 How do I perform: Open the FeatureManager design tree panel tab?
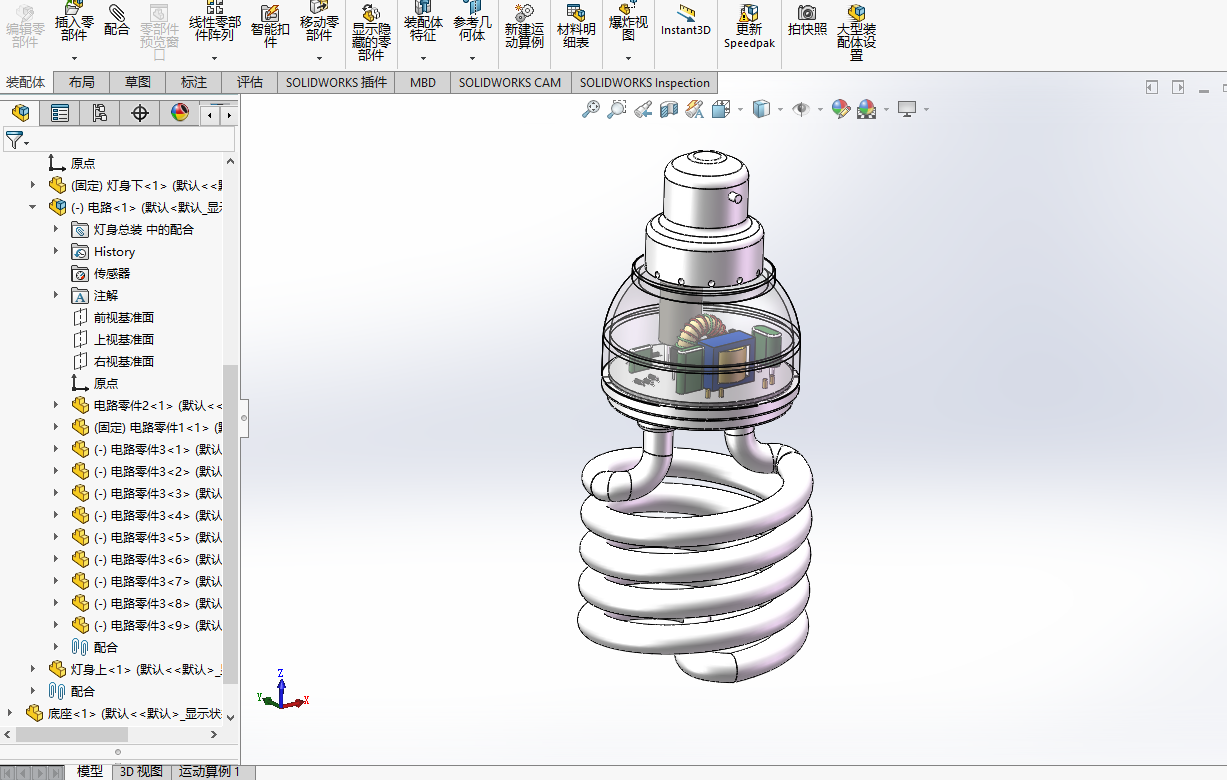coord(20,113)
